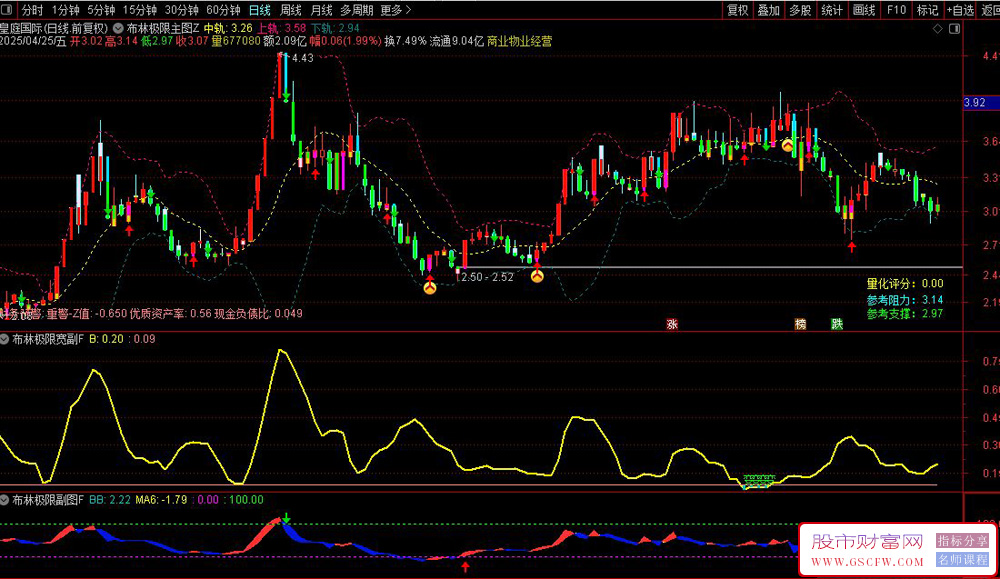Expand the 布林极限宽副F indicator dropdown

(x=4, y=339)
